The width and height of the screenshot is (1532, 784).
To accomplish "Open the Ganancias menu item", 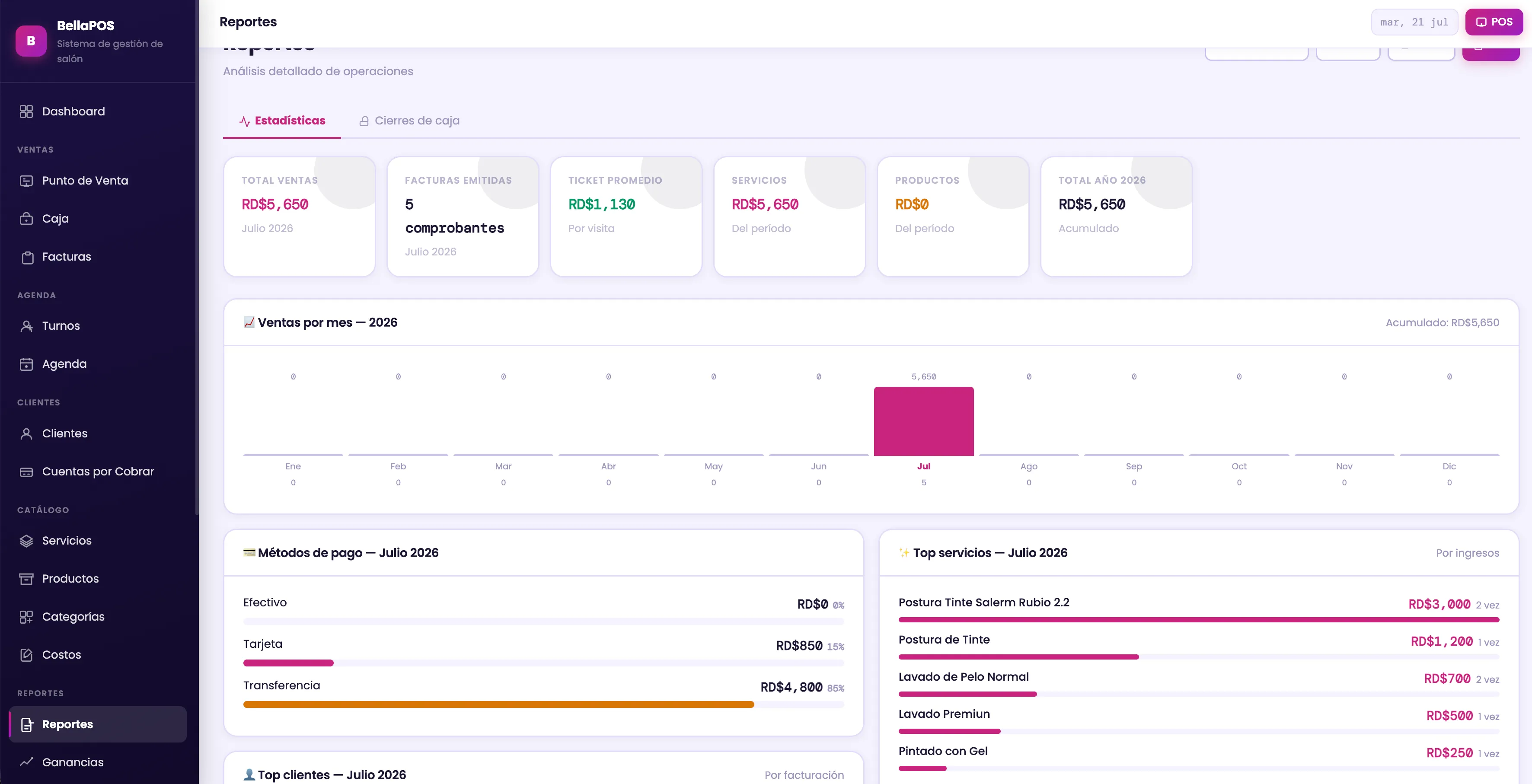I will [x=98, y=762].
